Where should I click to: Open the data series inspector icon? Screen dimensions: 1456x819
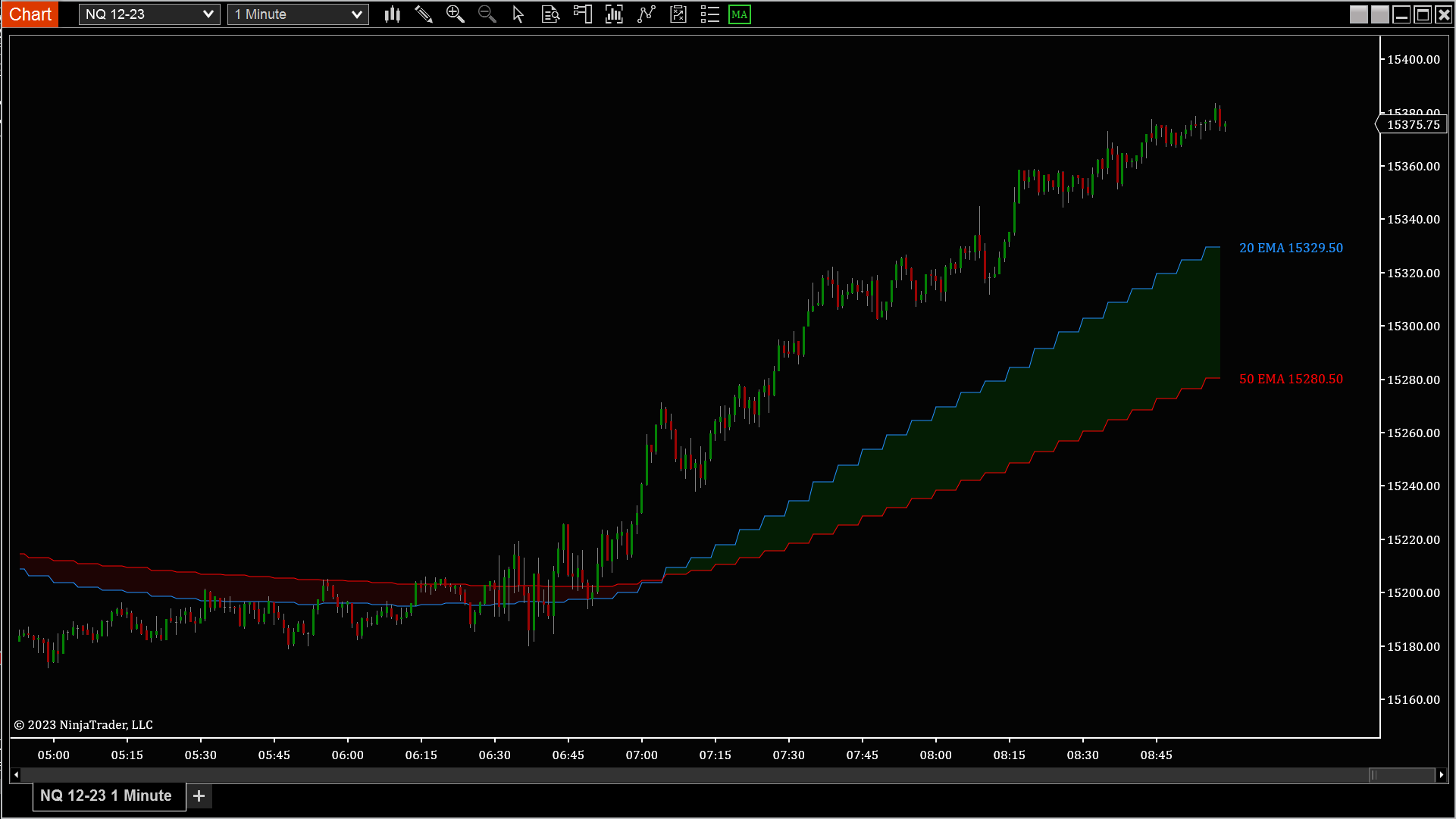coord(550,14)
